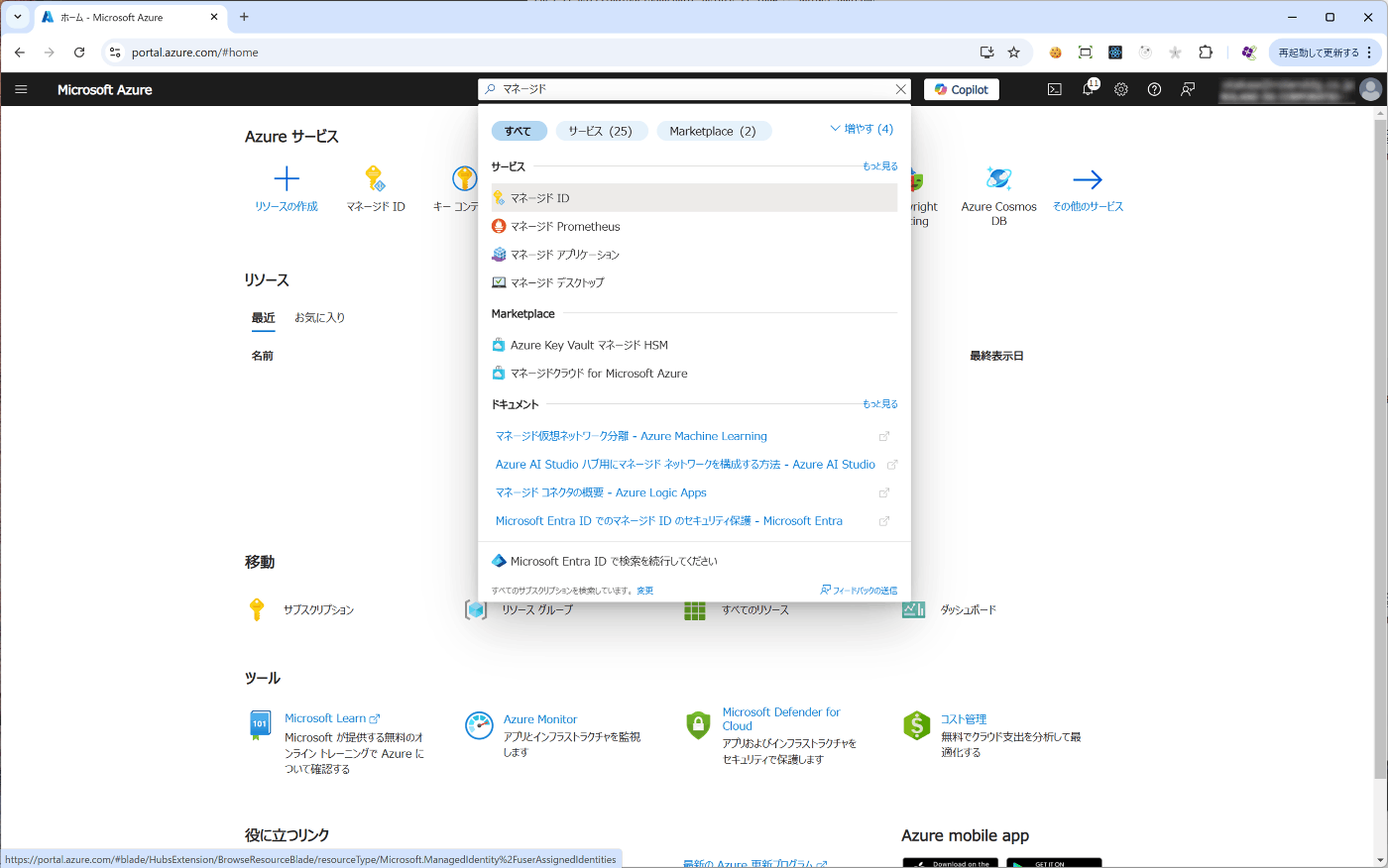Expand 増やす (4) more filters
1388x868 pixels.
click(862, 129)
